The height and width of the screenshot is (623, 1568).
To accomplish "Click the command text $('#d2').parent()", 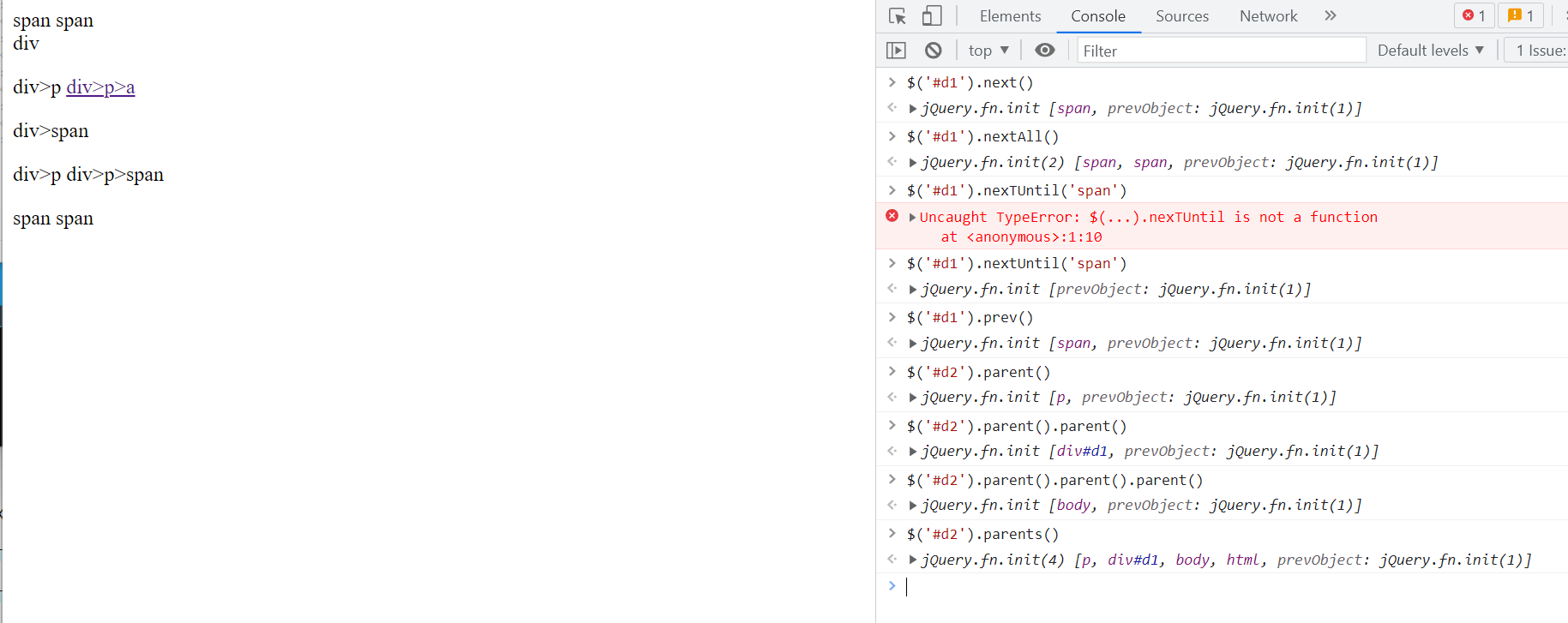I will point(978,373).
